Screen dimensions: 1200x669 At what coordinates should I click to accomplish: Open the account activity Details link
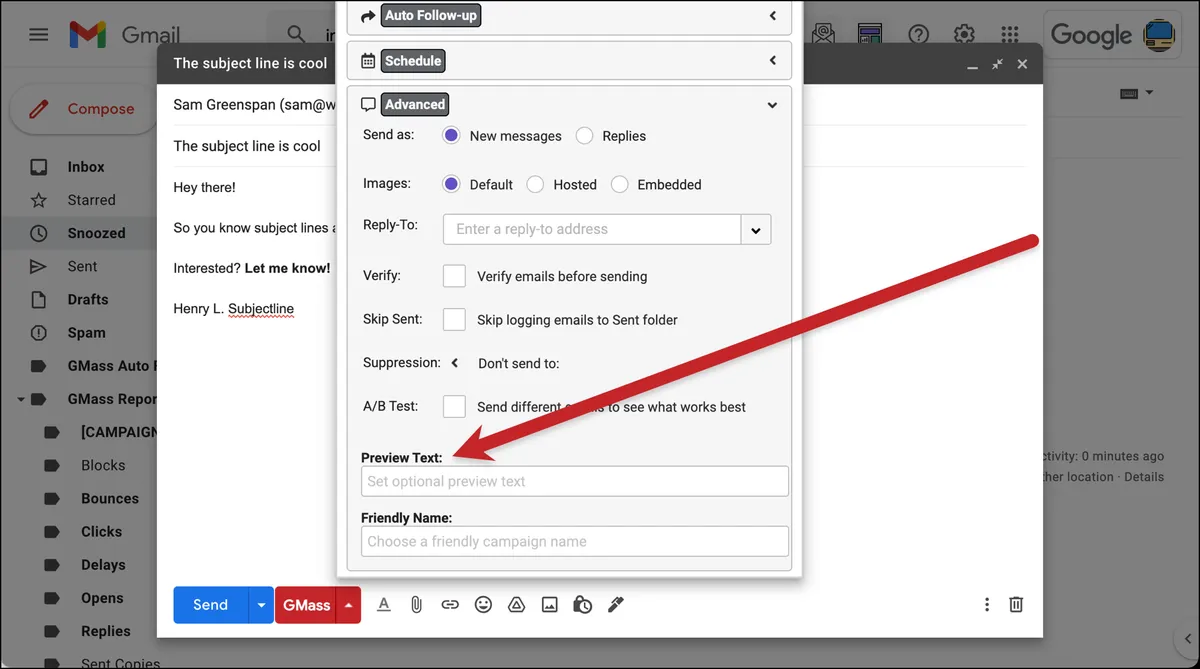coord(1144,477)
